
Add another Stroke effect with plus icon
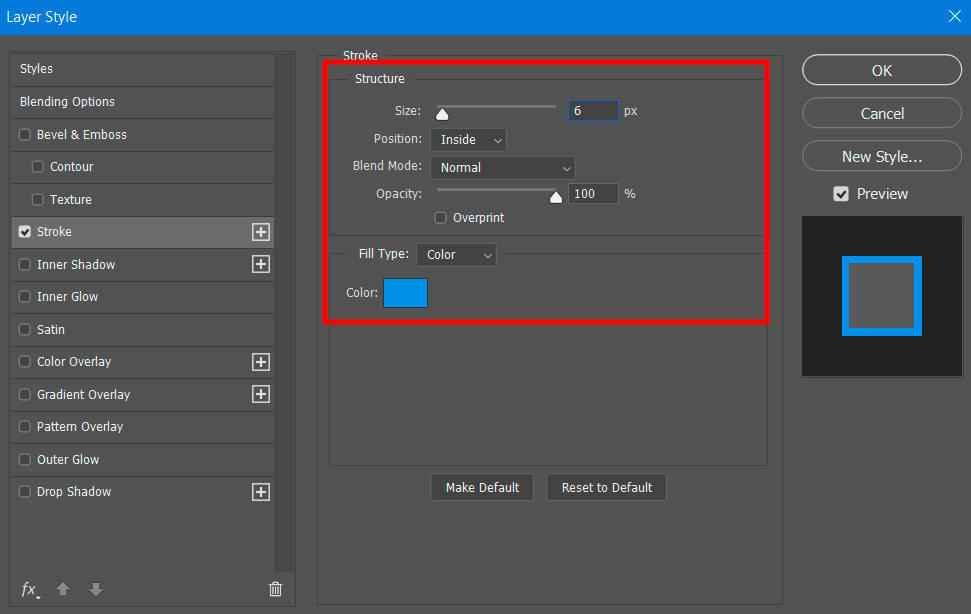(261, 232)
